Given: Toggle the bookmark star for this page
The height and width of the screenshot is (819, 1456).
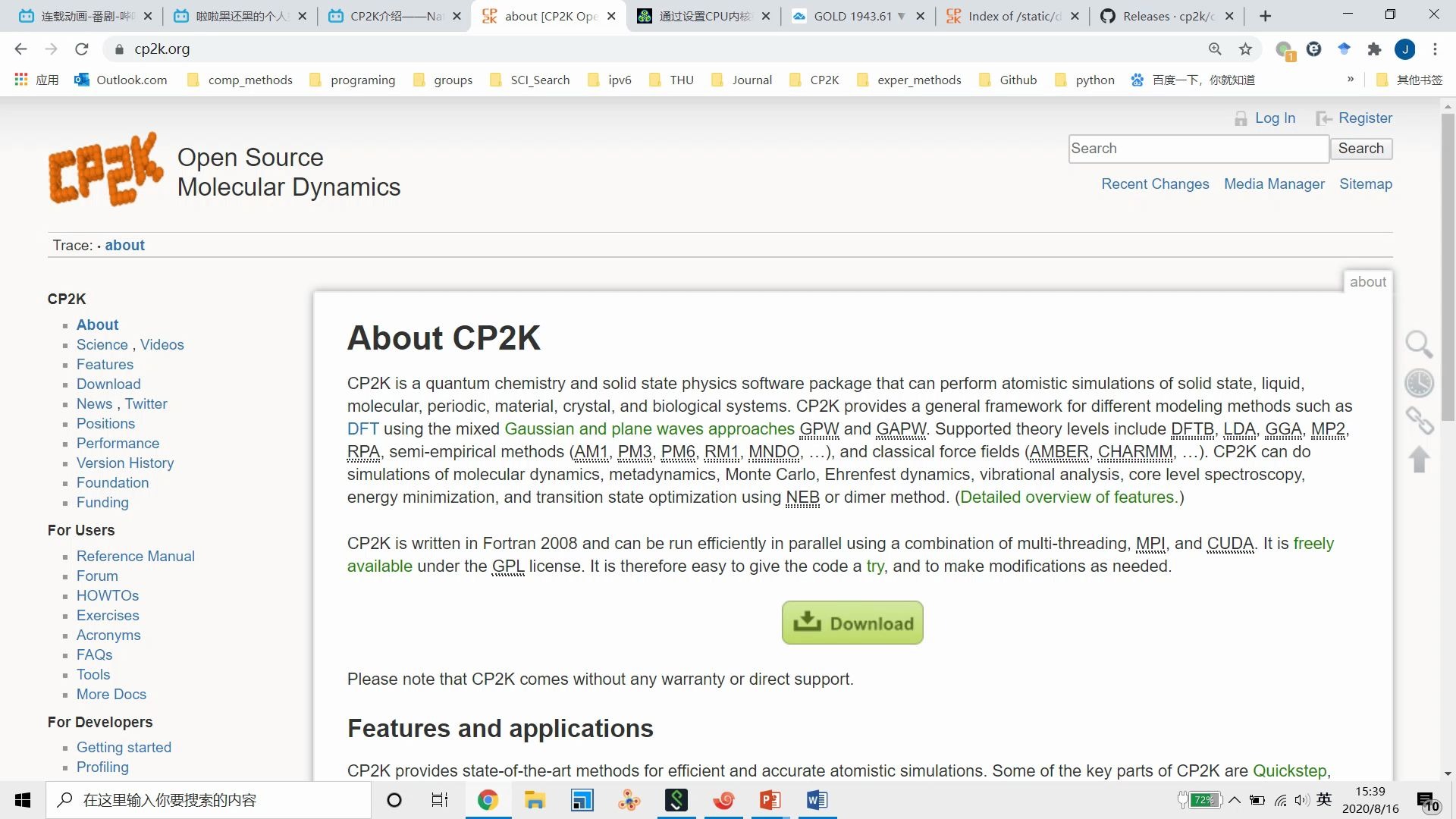Looking at the screenshot, I should (1246, 49).
